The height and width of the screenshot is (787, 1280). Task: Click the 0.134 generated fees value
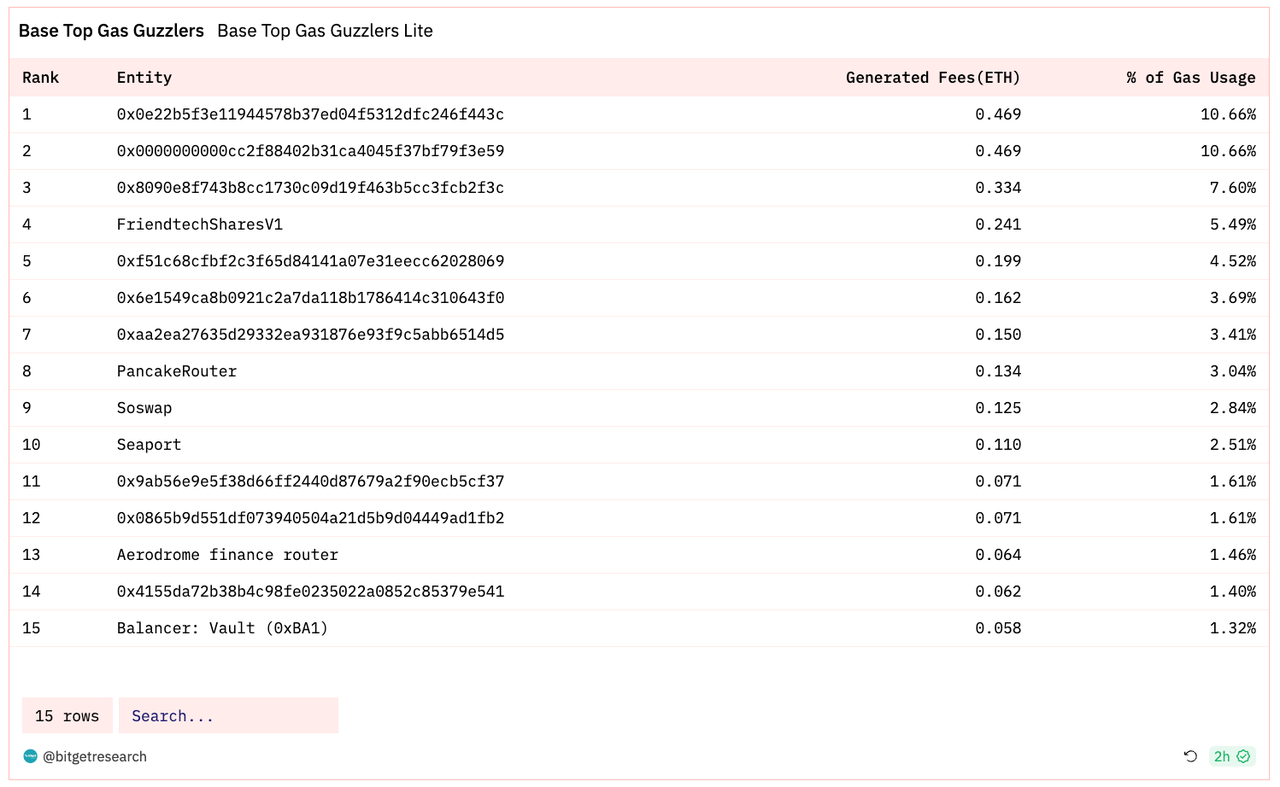pos(998,371)
